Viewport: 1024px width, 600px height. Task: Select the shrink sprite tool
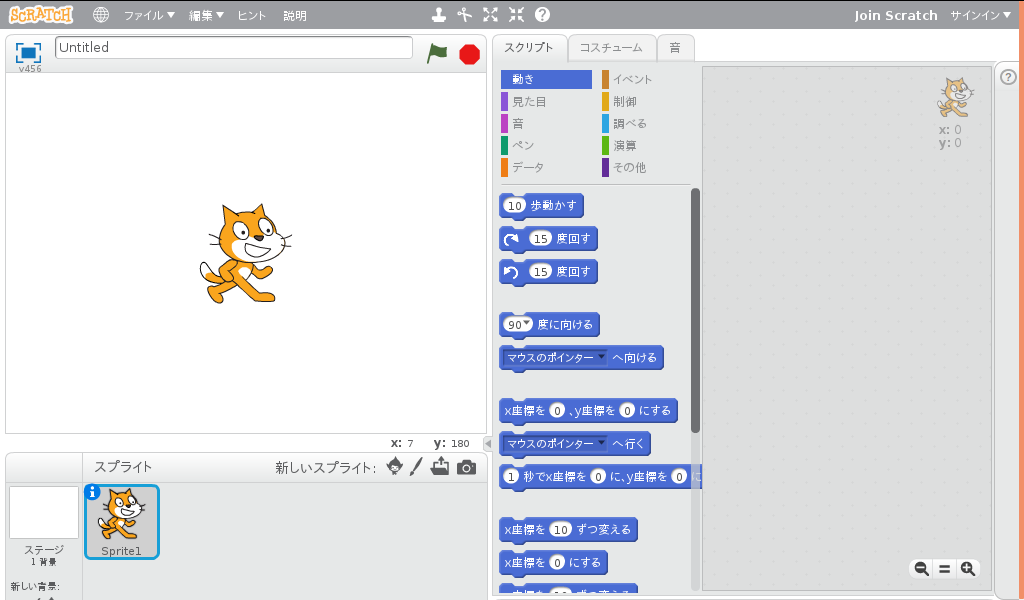pos(517,14)
